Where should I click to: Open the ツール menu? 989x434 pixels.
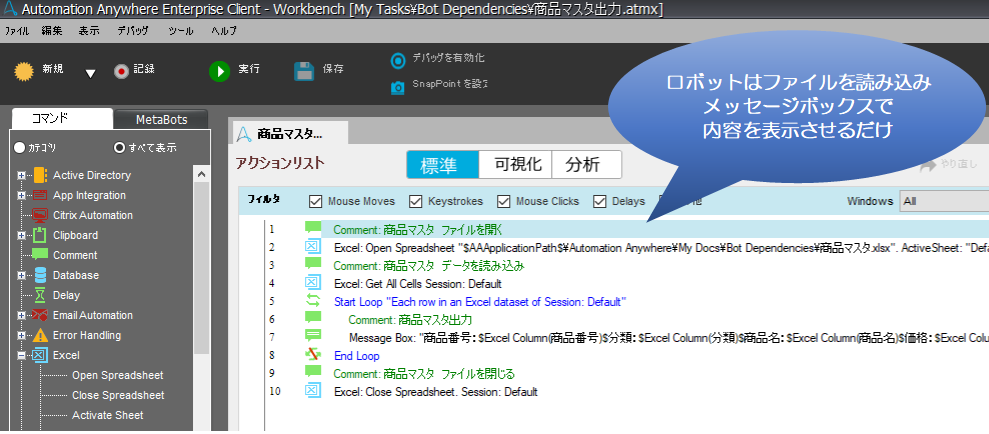coord(181,31)
